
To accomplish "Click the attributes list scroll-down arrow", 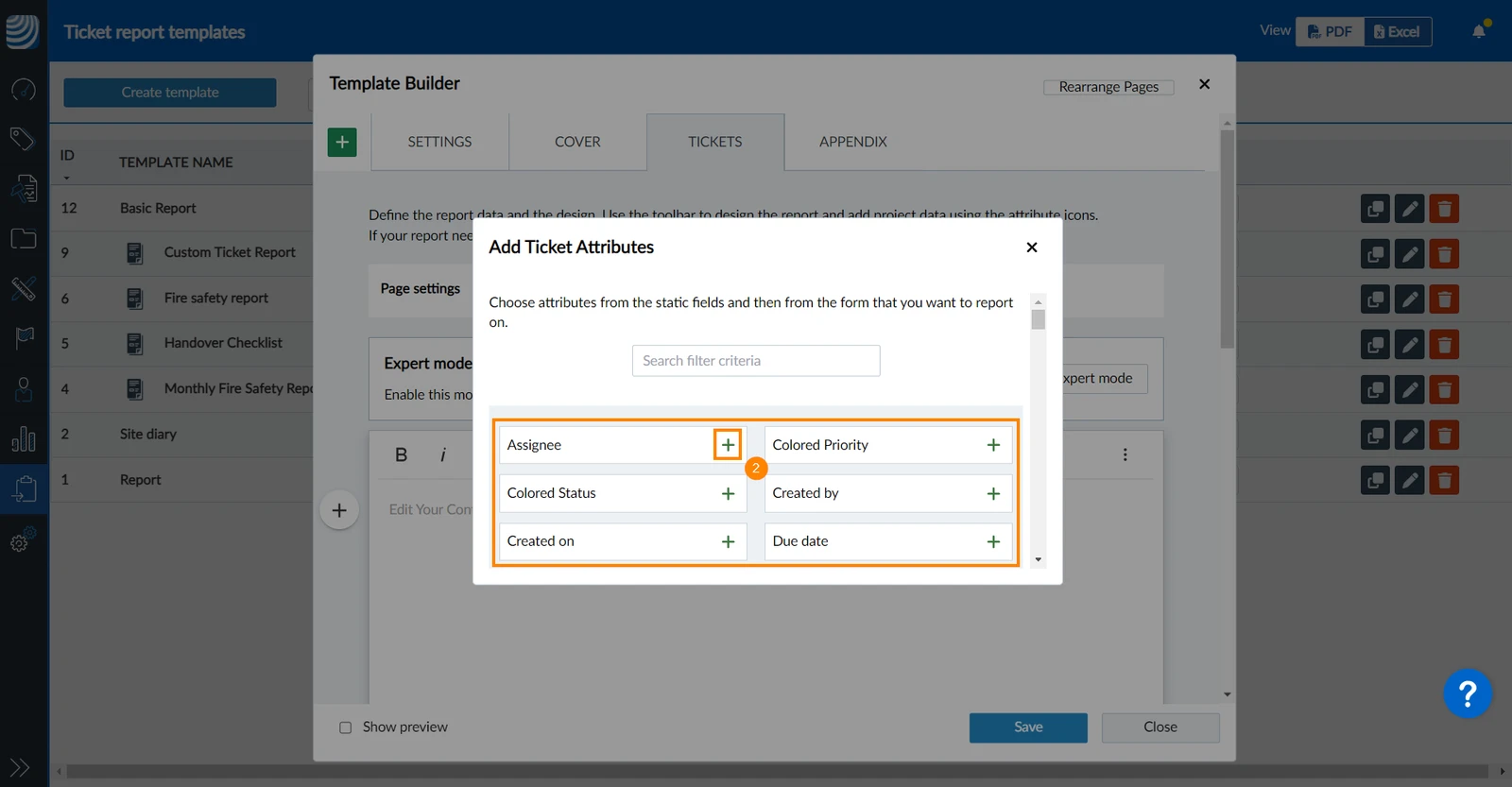I will click(x=1039, y=559).
